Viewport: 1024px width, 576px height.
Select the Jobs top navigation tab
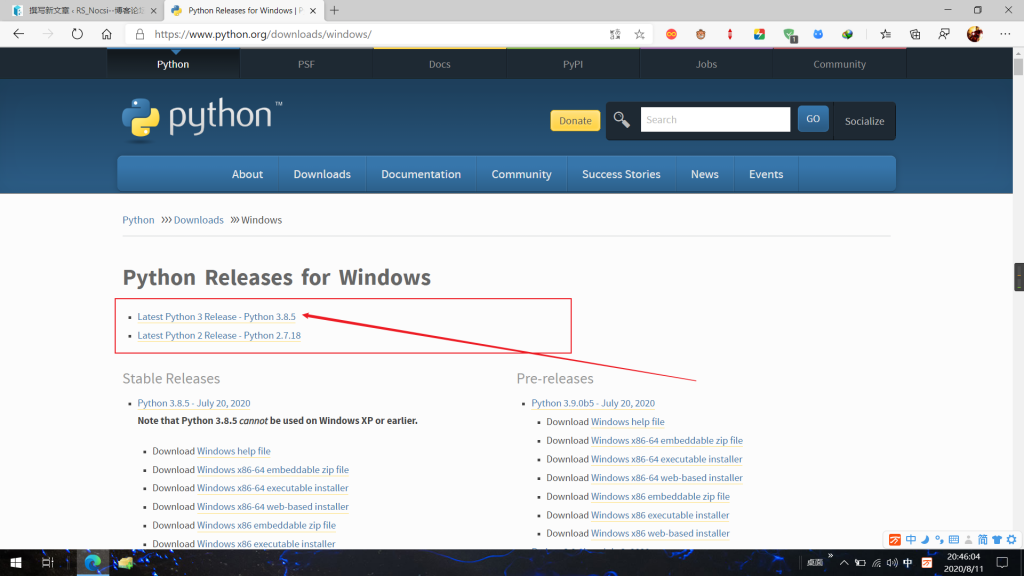click(706, 64)
